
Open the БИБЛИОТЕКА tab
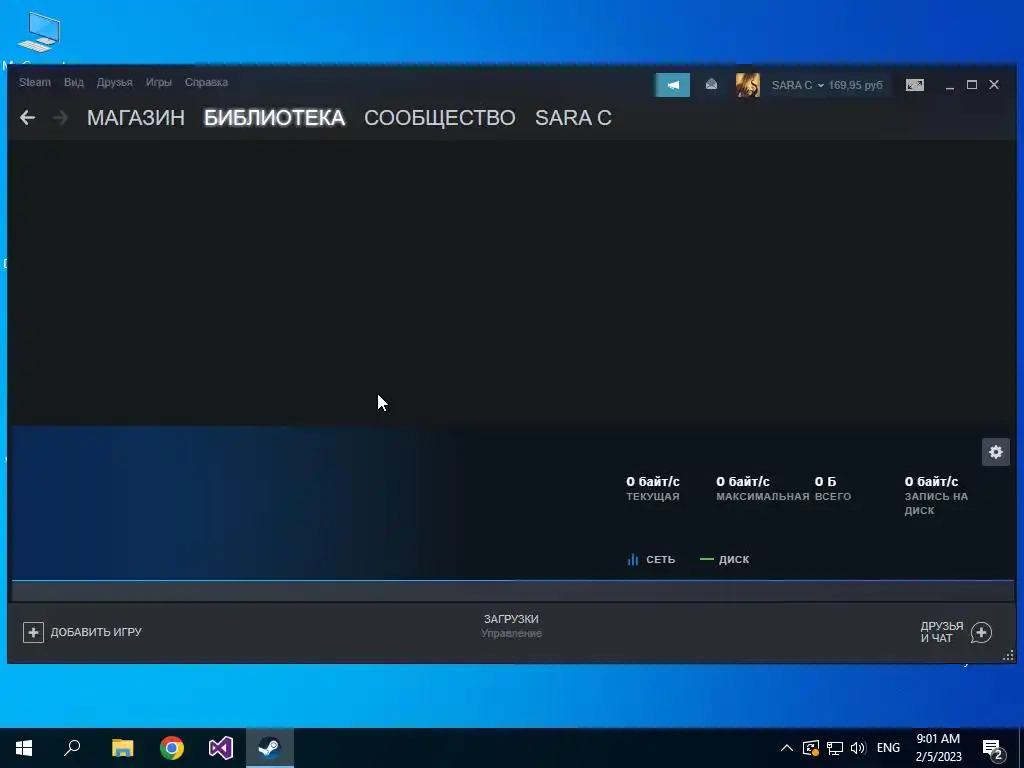tap(274, 118)
